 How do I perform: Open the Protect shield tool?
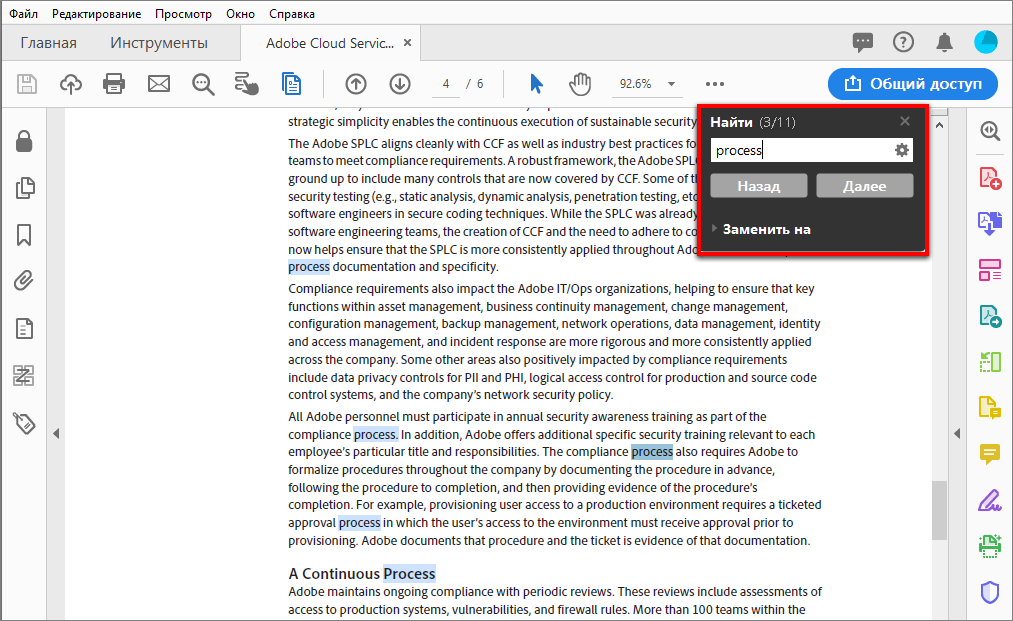990,592
